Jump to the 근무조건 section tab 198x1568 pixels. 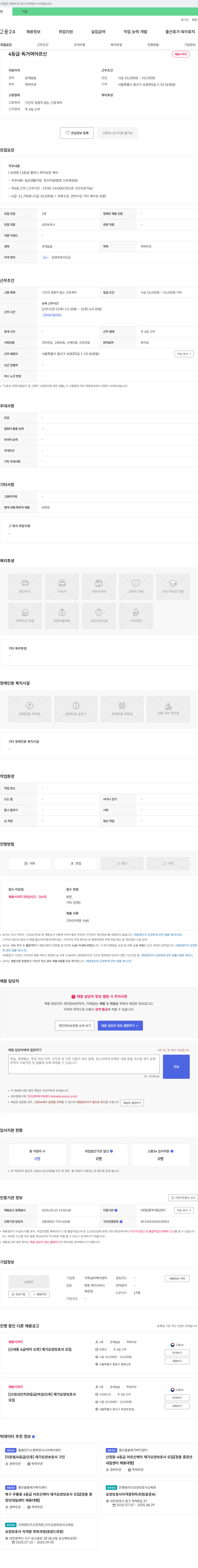tap(43, 45)
